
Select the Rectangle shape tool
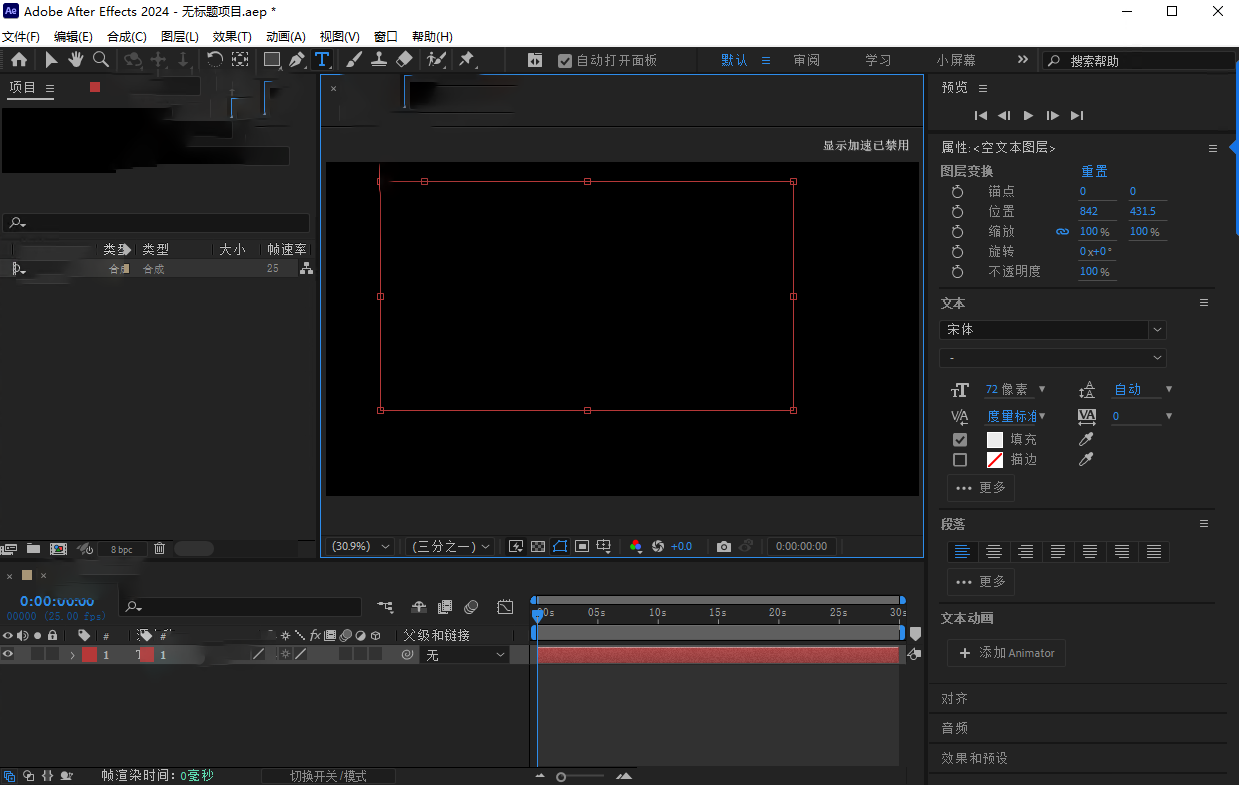pos(271,60)
